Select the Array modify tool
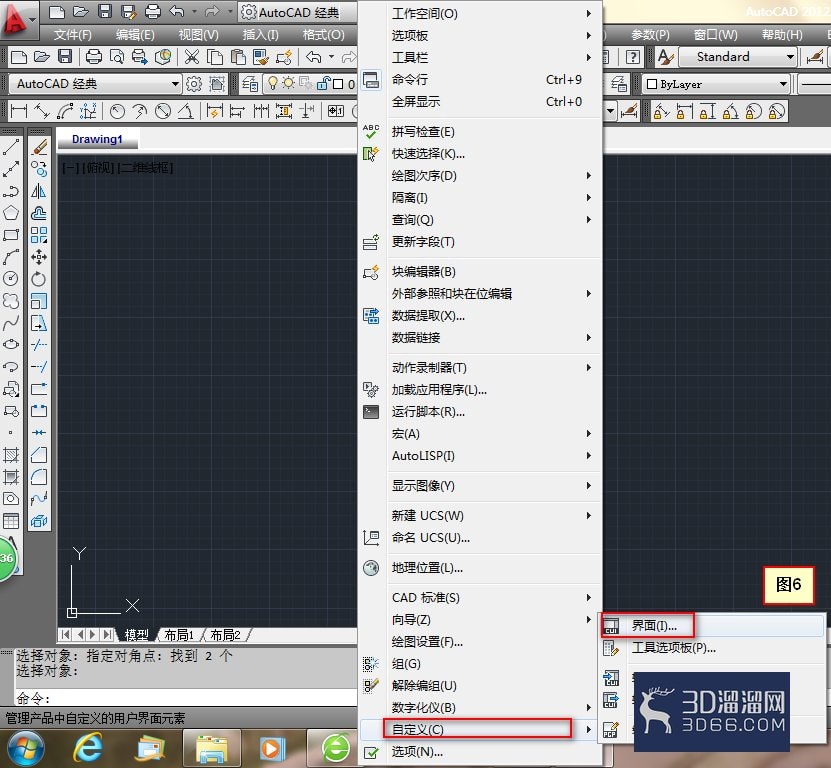 click(x=39, y=235)
